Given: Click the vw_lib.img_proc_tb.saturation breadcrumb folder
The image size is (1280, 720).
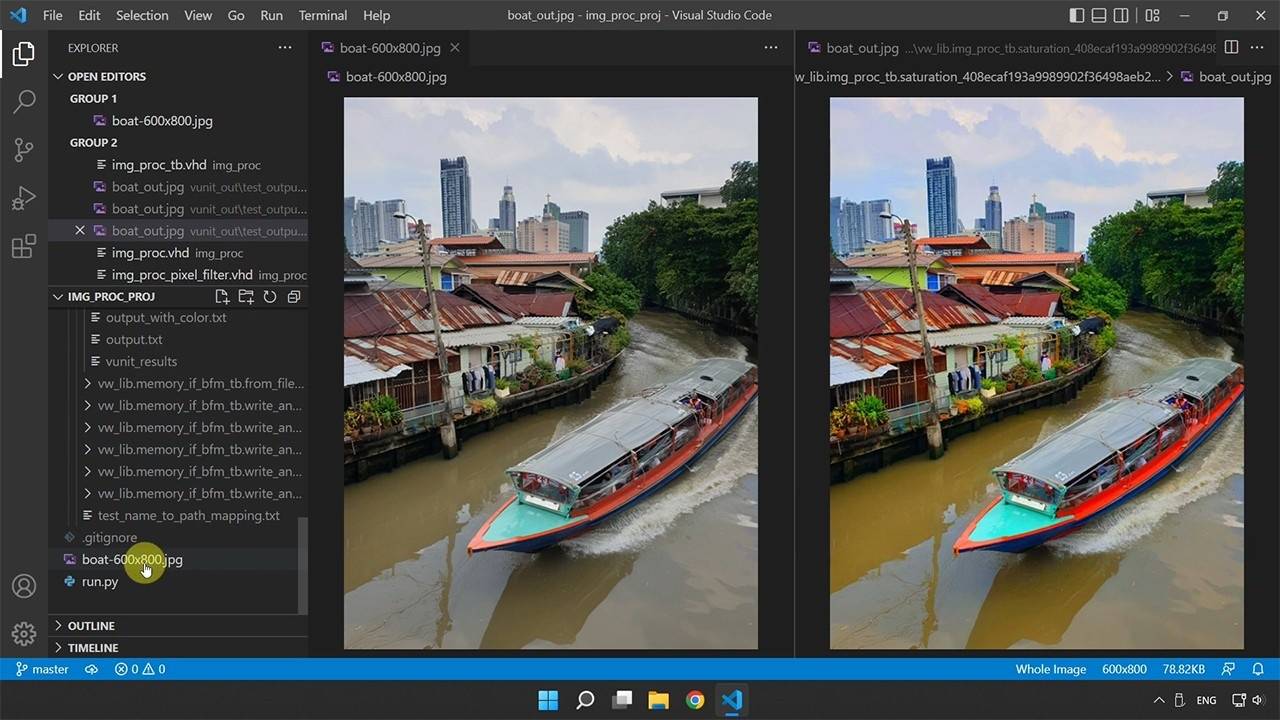Looking at the screenshot, I should click(x=978, y=77).
